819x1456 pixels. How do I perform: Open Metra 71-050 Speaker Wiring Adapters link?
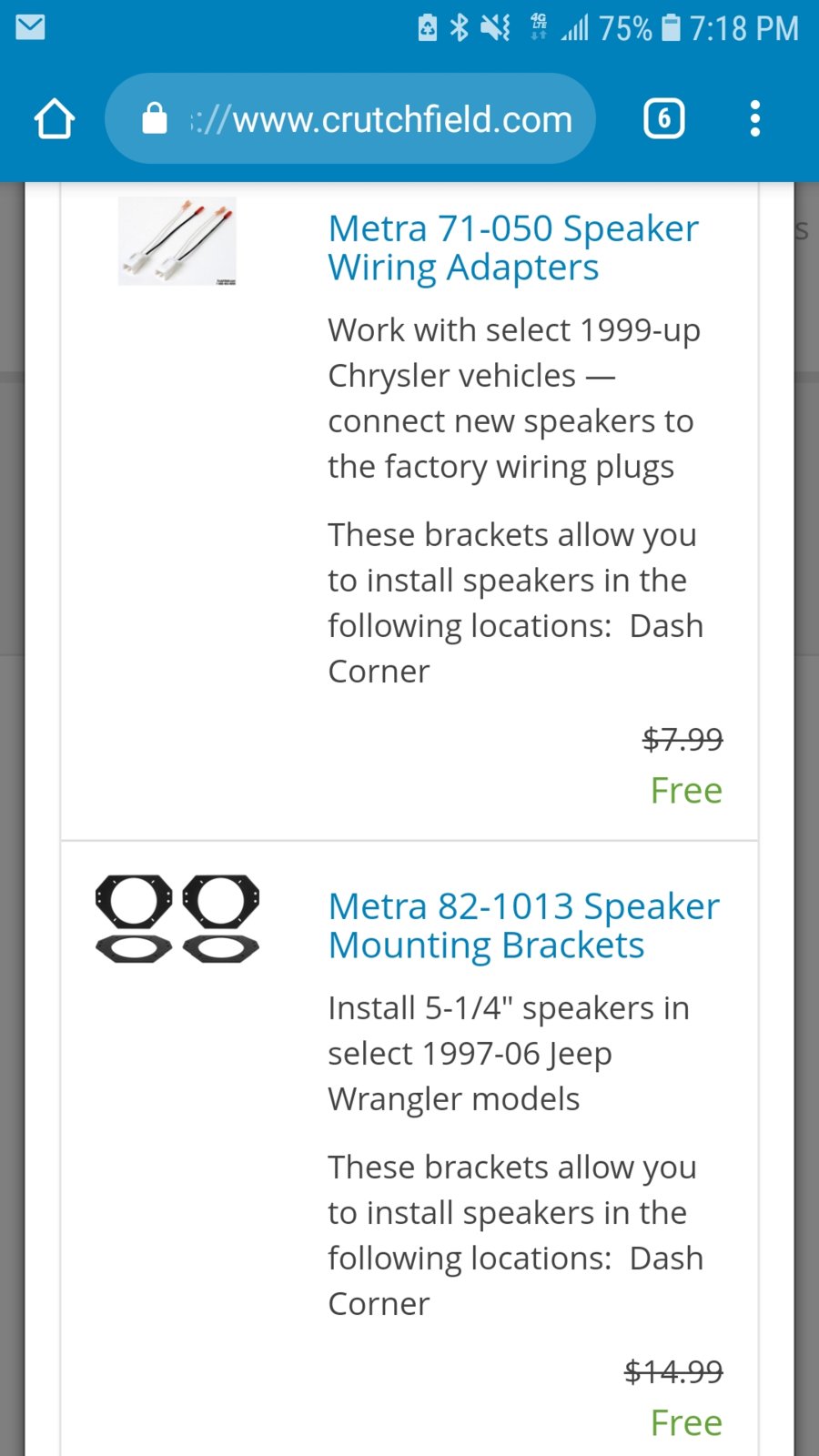click(512, 248)
